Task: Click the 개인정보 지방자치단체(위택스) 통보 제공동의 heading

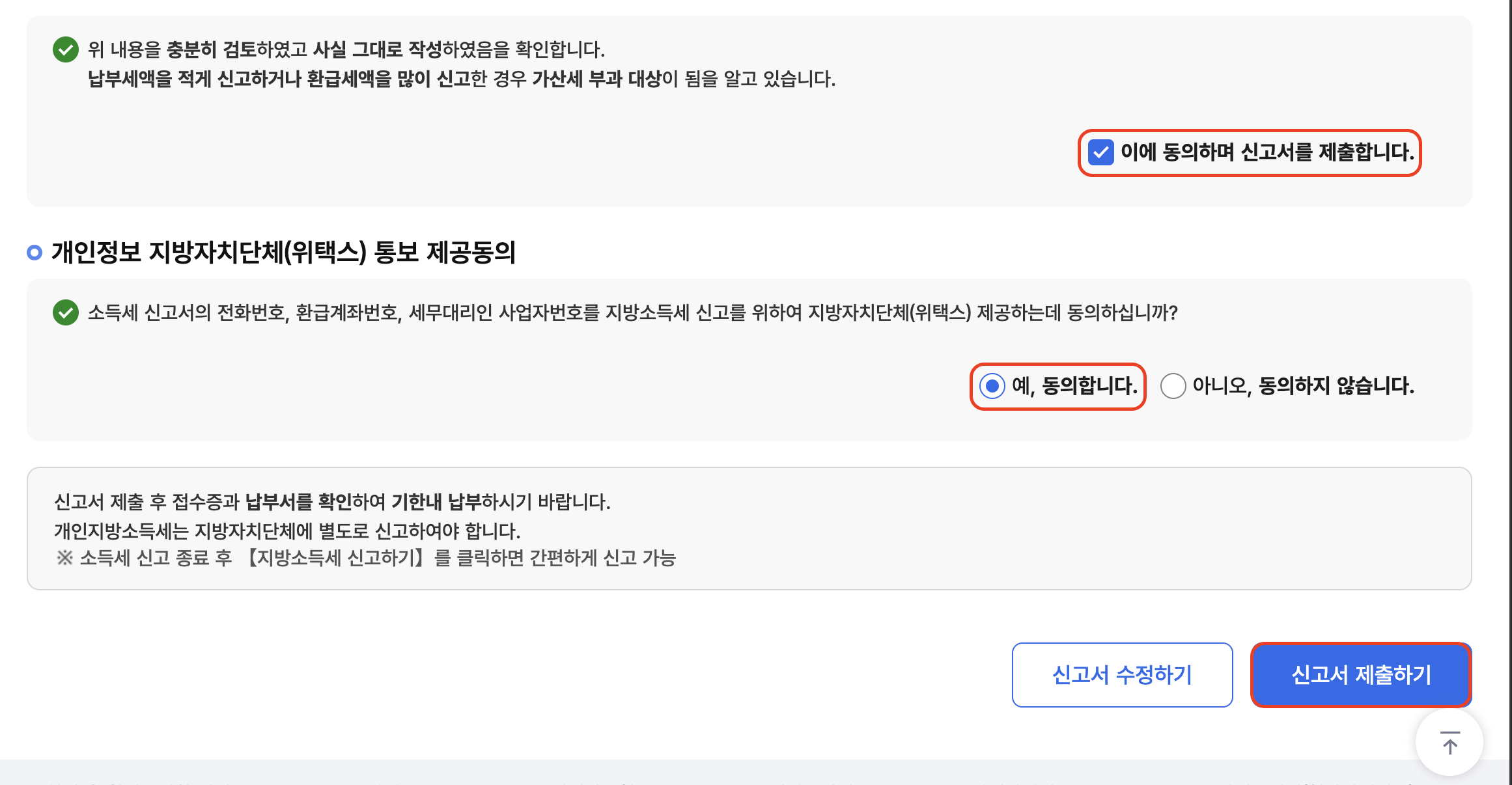Action: coord(283,253)
